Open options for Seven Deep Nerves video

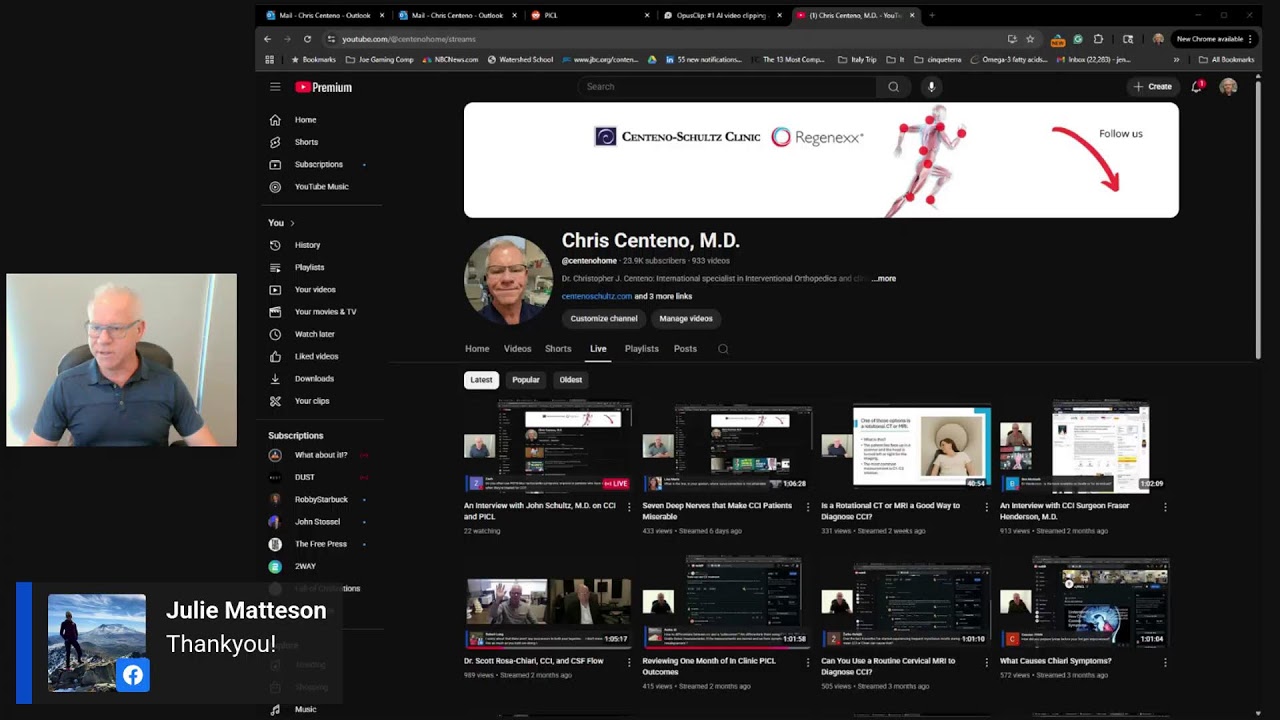(x=808, y=507)
